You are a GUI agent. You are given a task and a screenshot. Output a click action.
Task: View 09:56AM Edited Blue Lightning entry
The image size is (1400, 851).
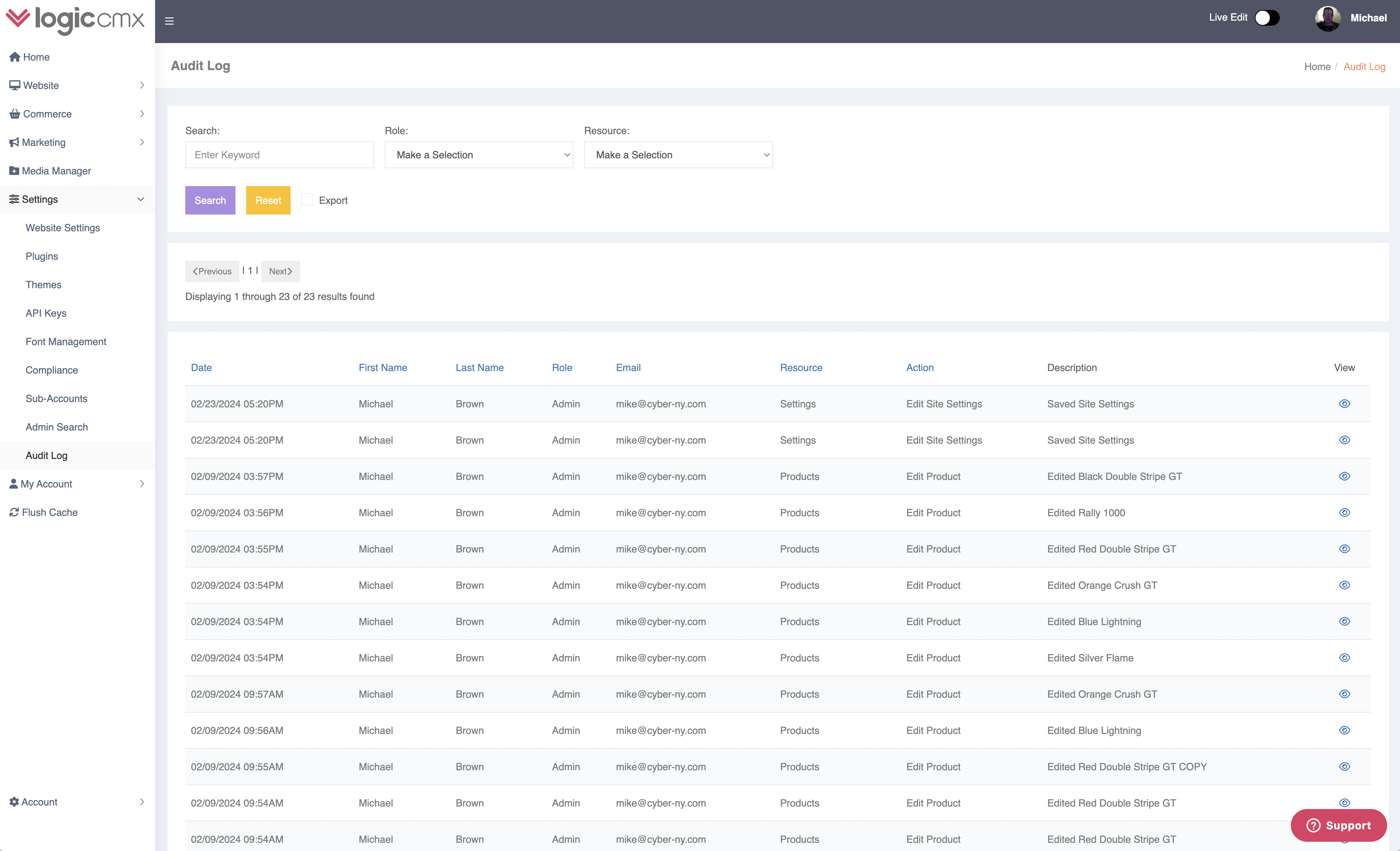[x=1344, y=730]
